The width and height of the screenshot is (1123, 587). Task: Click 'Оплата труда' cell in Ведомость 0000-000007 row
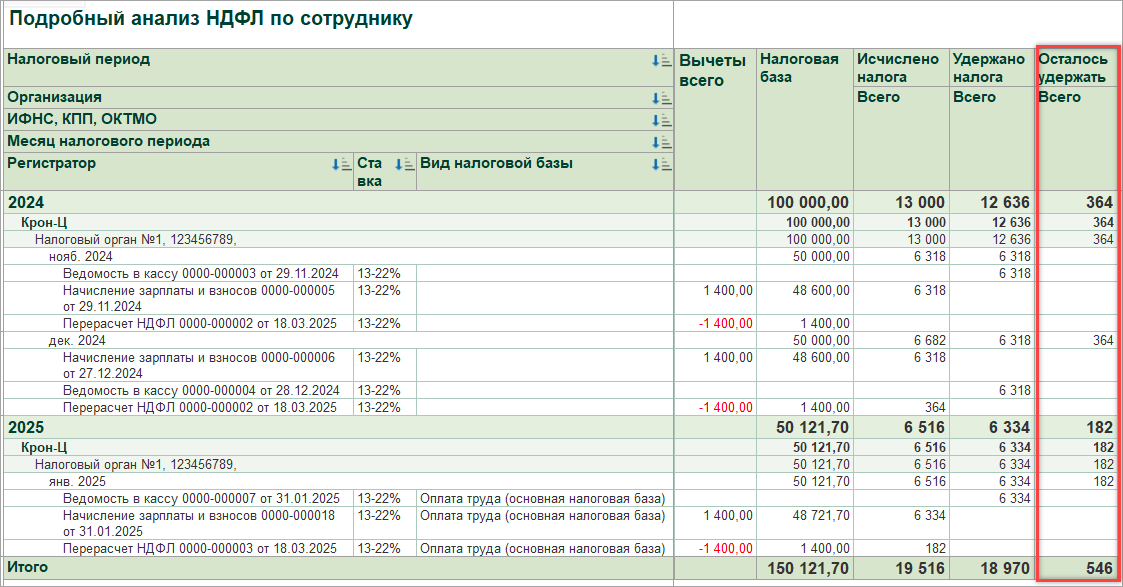543,499
